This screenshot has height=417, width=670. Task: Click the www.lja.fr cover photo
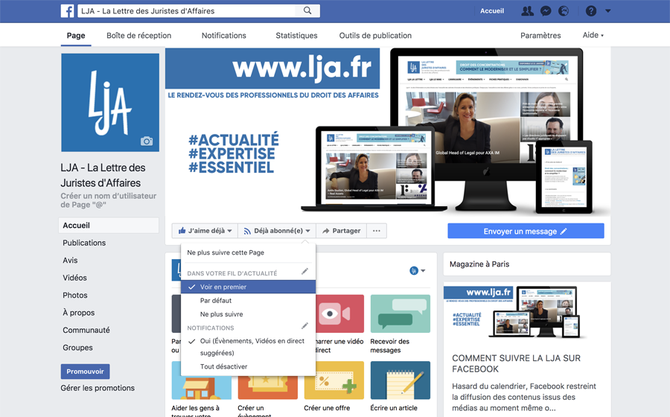(388, 131)
